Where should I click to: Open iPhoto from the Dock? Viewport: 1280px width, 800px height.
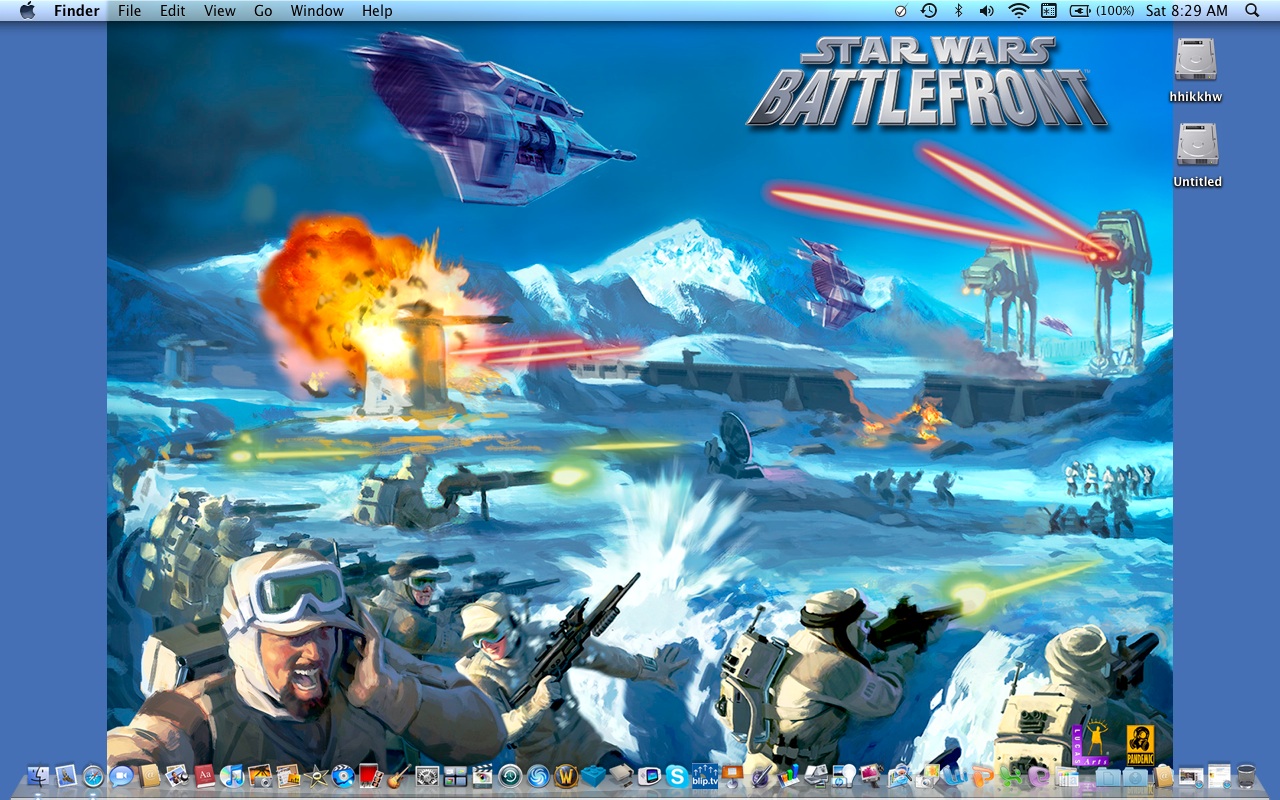260,776
